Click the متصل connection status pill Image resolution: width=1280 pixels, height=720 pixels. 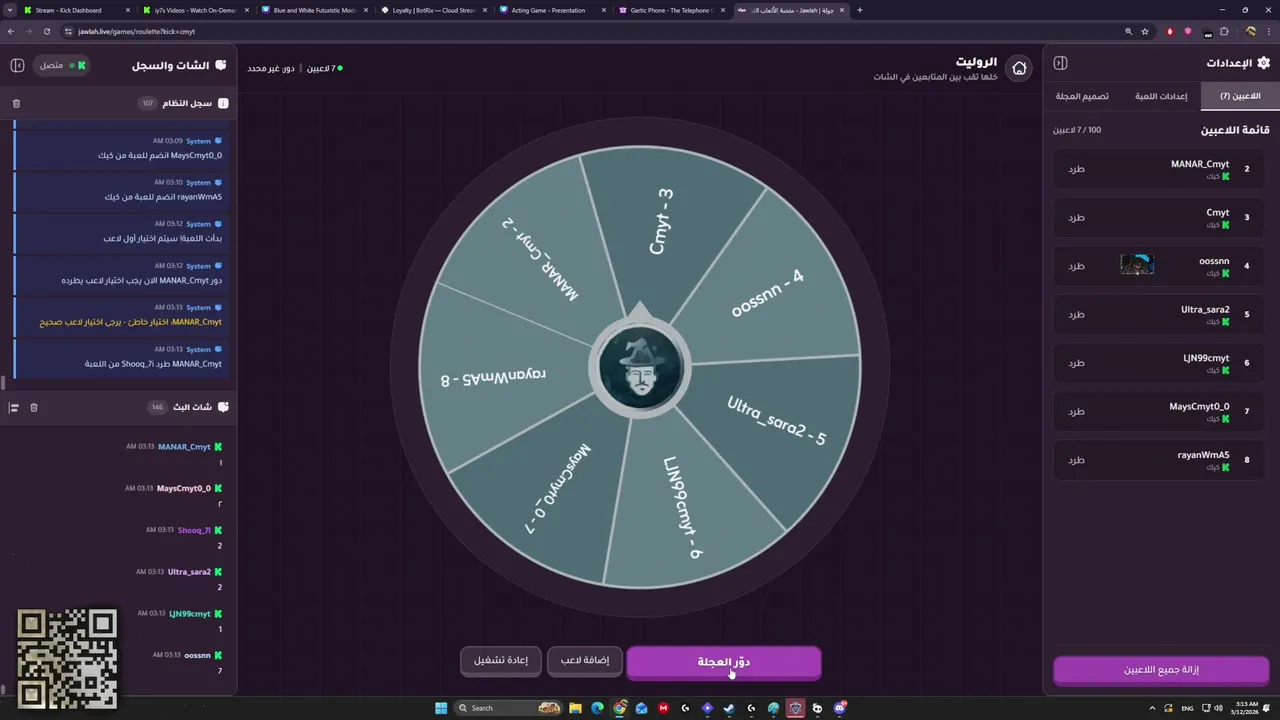coord(63,65)
